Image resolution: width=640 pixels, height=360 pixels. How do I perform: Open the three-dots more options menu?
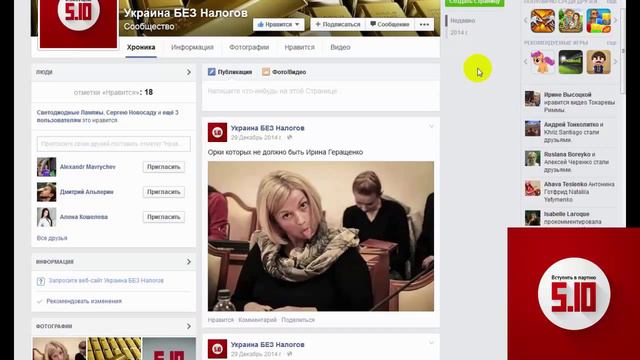pyautogui.click(x=424, y=24)
